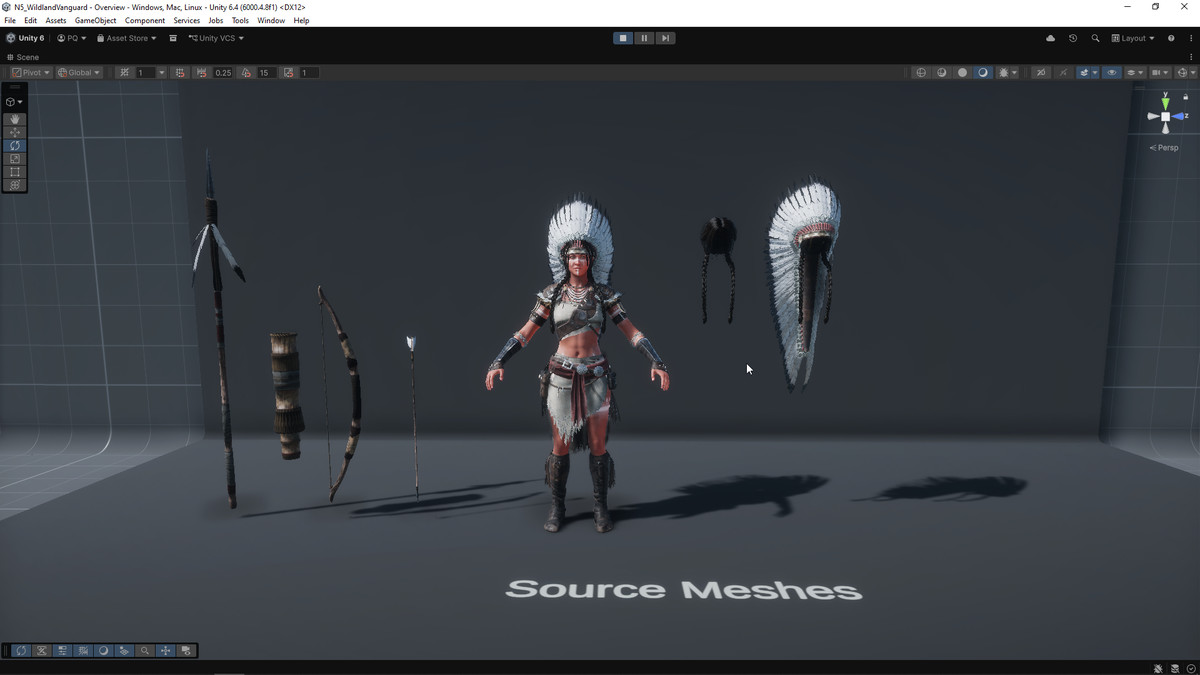This screenshot has height=675, width=1200.
Task: Open global Search magnifier in main toolbar
Action: coord(1095,38)
